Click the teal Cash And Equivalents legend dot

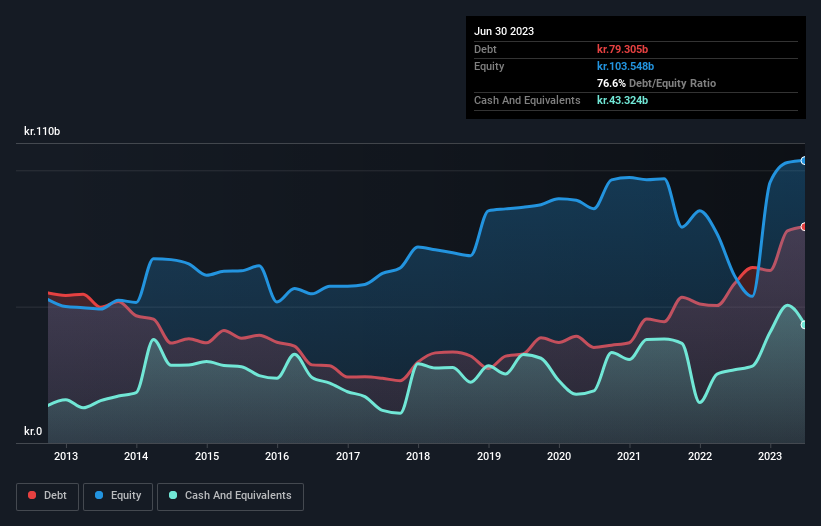[x=173, y=495]
